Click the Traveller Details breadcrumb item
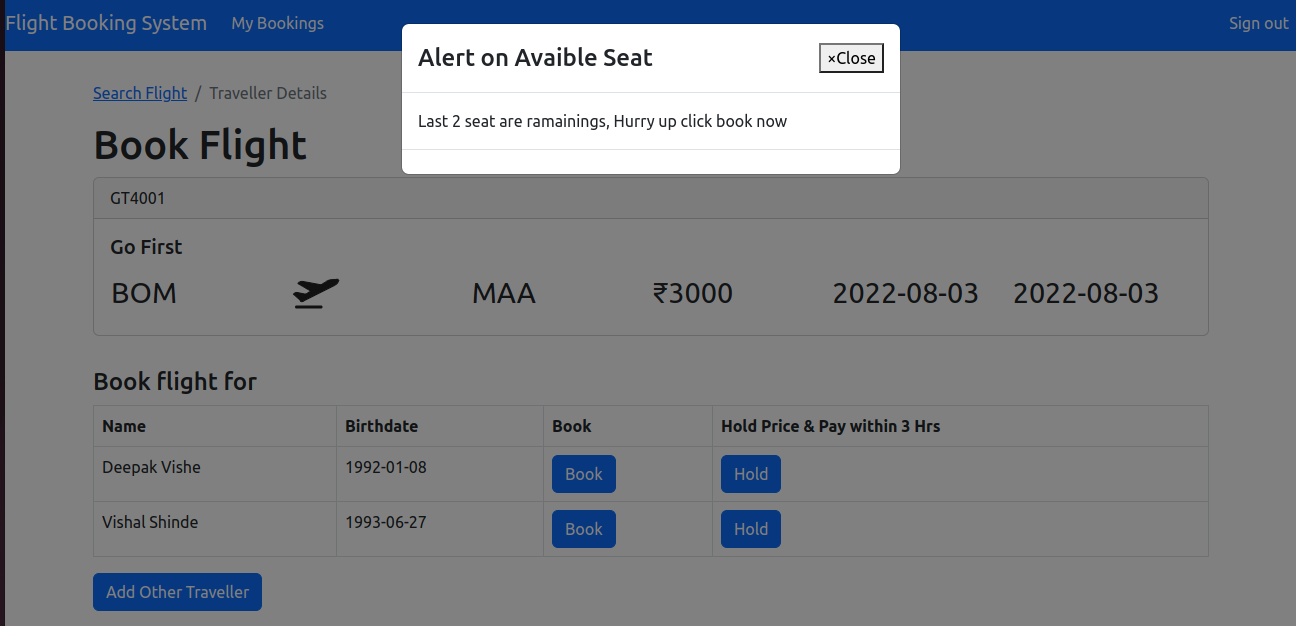 coord(268,93)
